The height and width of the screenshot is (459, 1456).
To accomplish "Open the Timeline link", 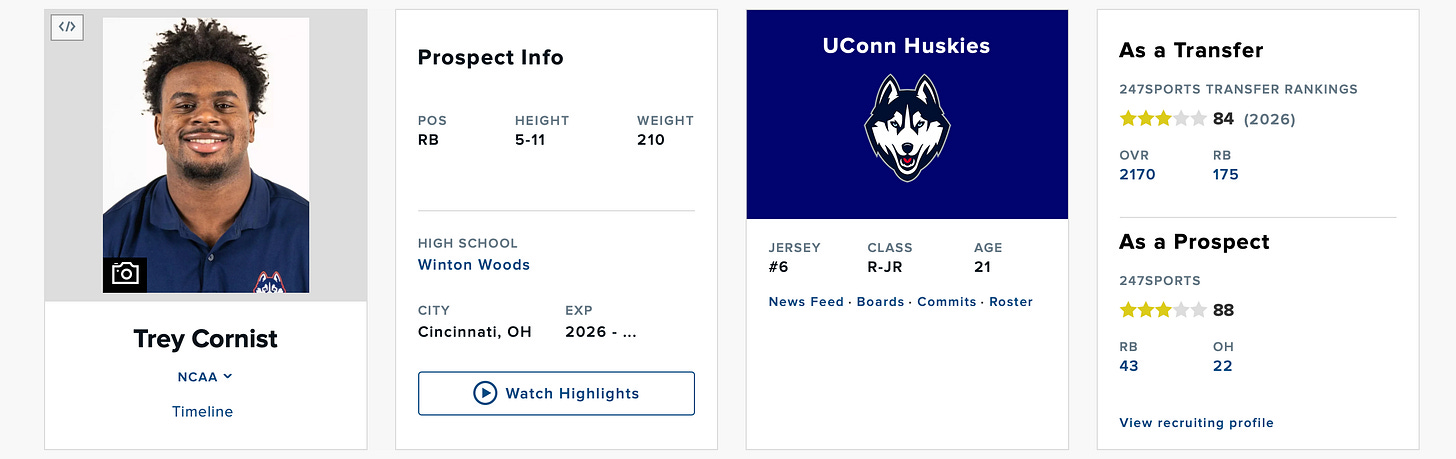I will coord(202,411).
